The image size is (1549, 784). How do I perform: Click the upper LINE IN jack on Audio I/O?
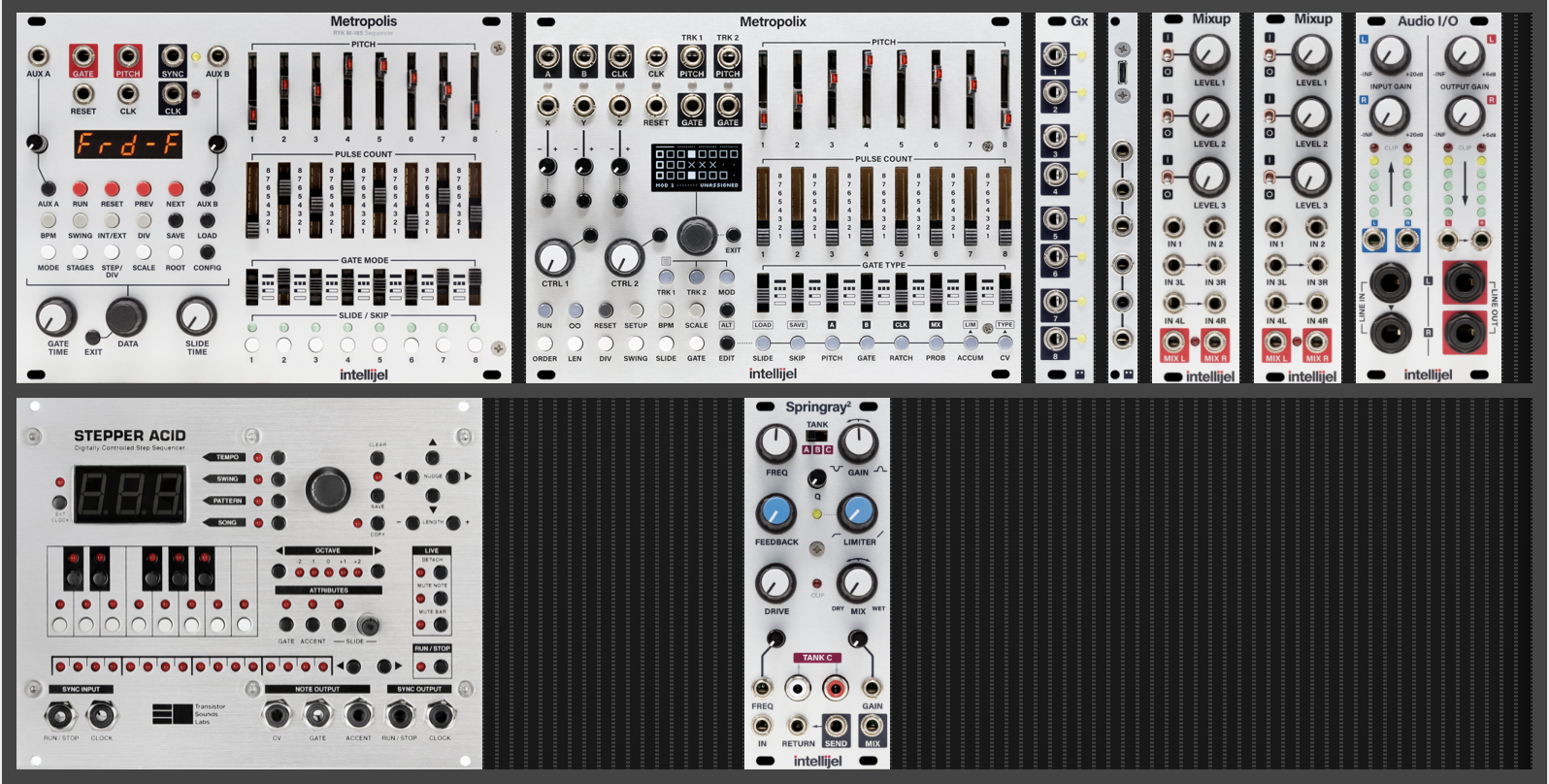pos(1390,283)
